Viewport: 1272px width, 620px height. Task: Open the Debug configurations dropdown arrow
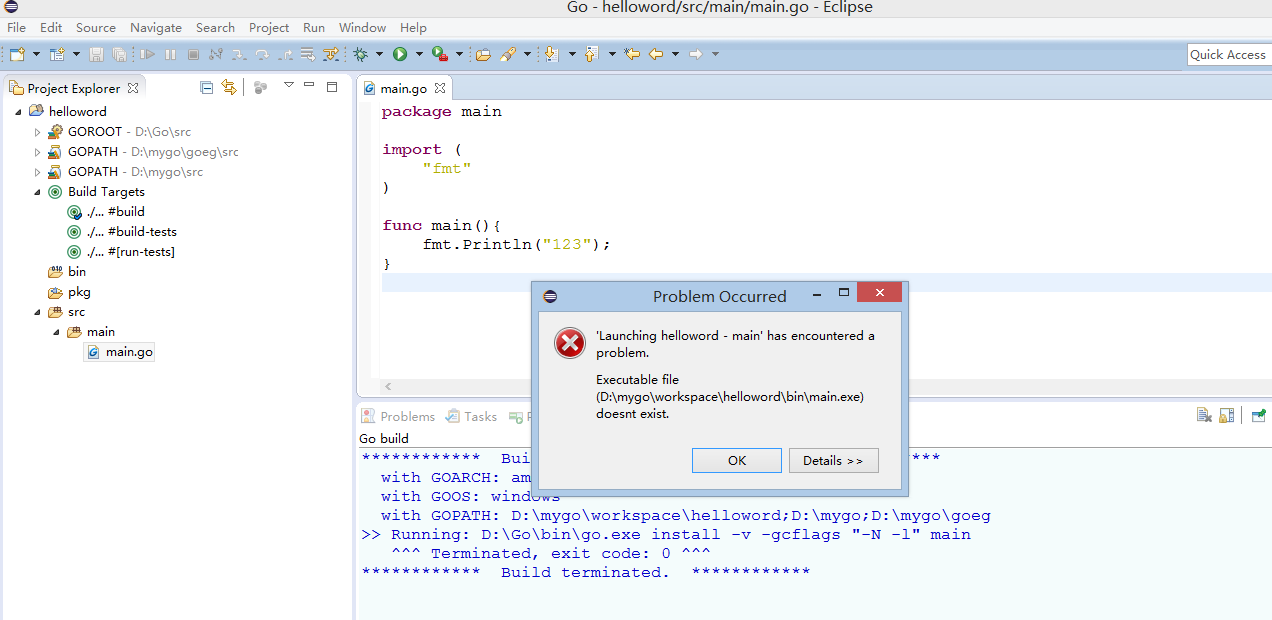point(378,54)
